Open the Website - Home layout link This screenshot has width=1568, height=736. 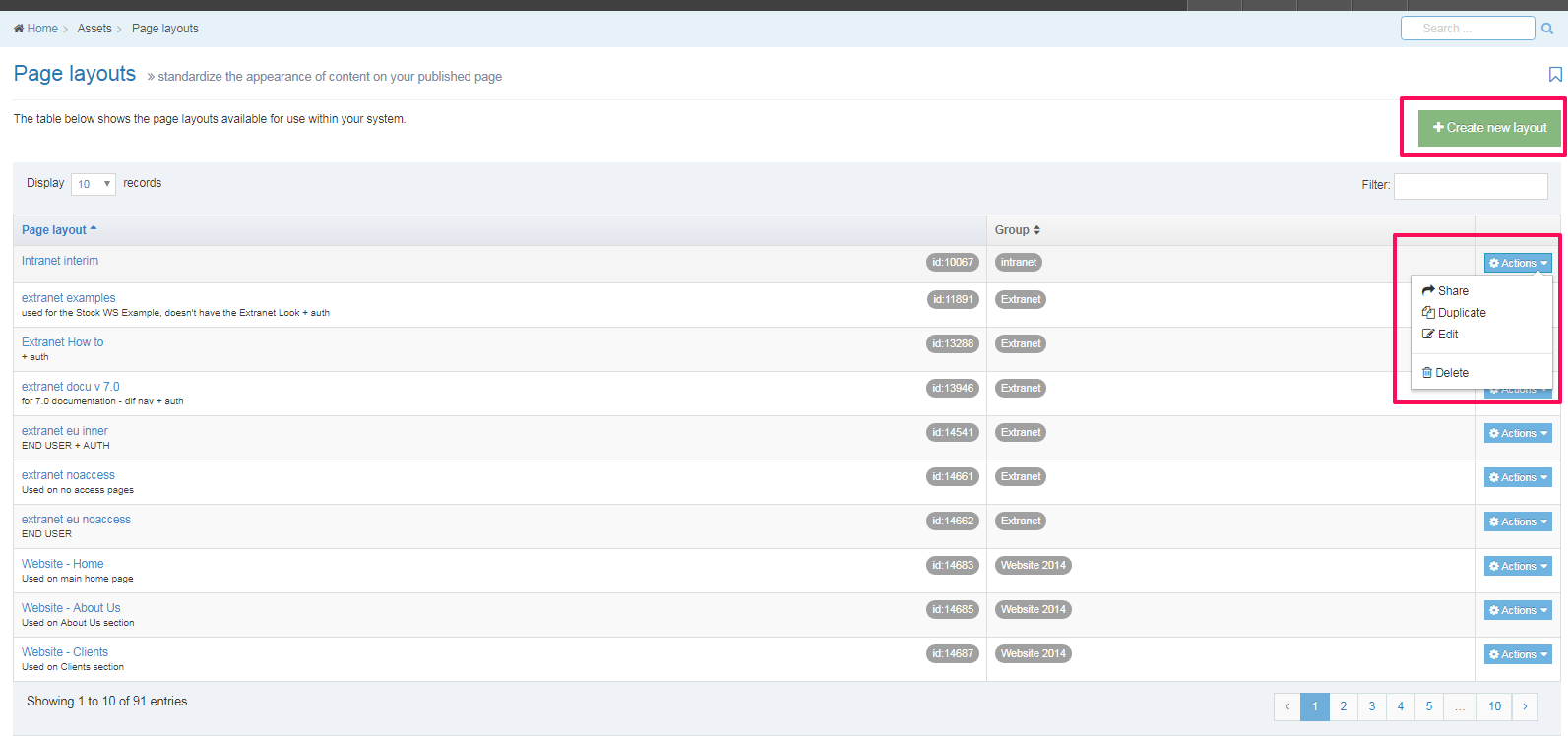pos(63,564)
